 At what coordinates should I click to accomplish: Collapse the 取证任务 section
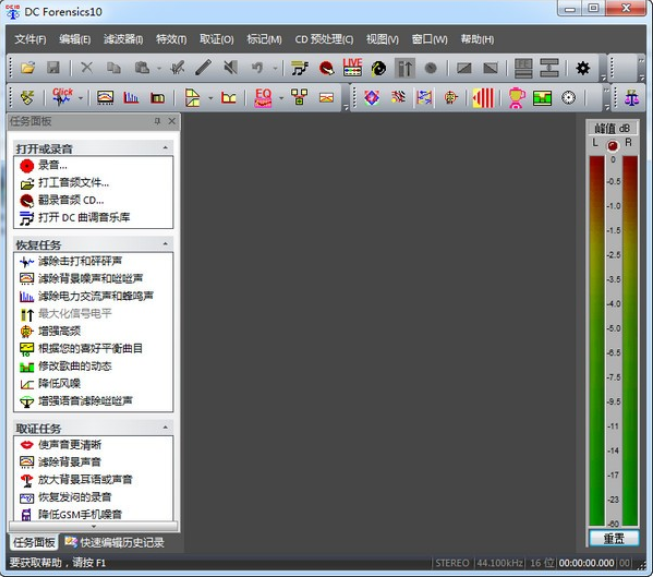tap(165, 428)
